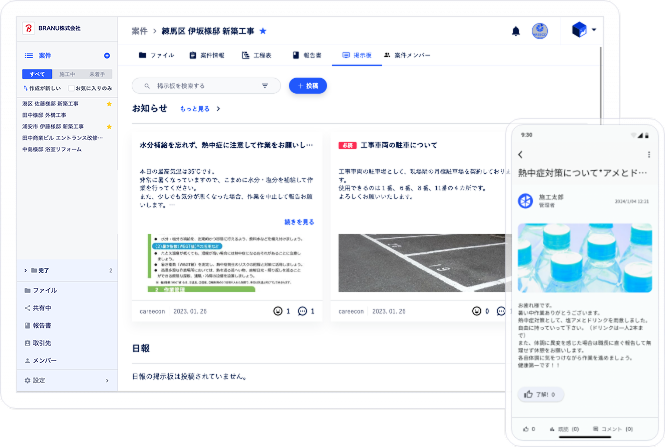
Task: Tap the back arrow in the phone view
Action: pyautogui.click(x=521, y=154)
